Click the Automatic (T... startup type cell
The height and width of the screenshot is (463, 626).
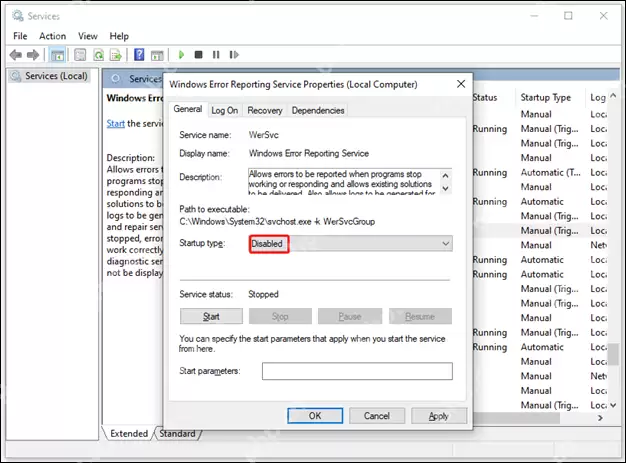(x=551, y=172)
